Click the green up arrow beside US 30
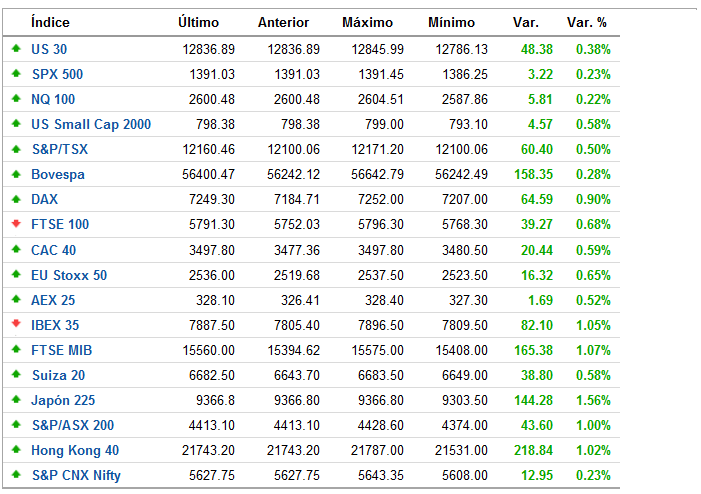701x494 pixels. 16,48
